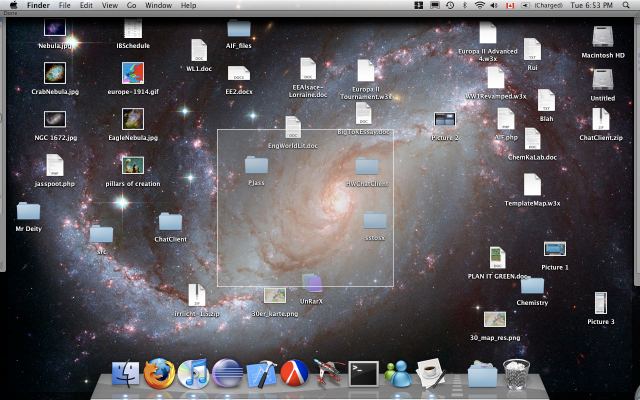Select the 30er_karte.png file
This screenshot has height=400, width=640.
point(275,296)
